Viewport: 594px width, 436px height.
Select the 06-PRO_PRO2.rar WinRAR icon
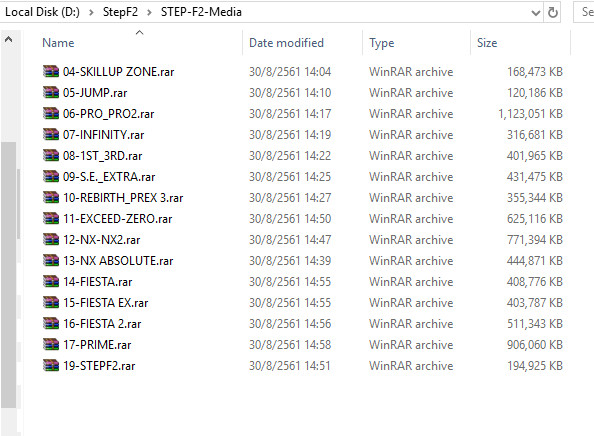pos(51,113)
